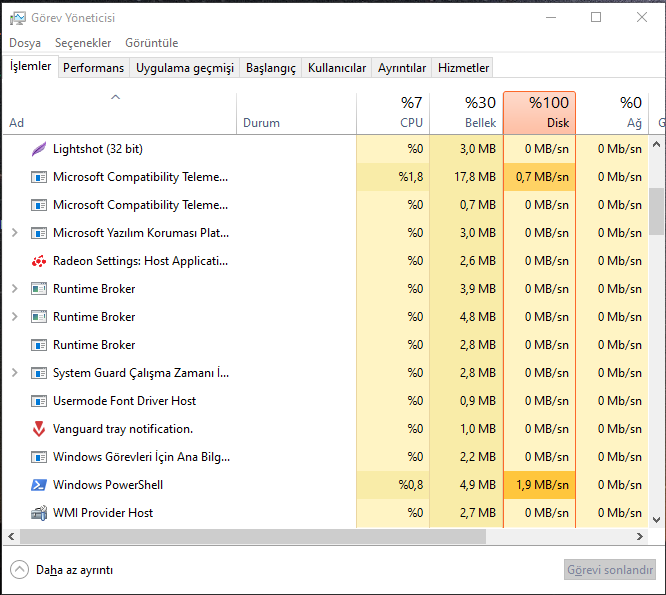This screenshot has width=666, height=595.
Task: Expand the System Guard Çalışma Zamanı process
Action: click(x=14, y=373)
